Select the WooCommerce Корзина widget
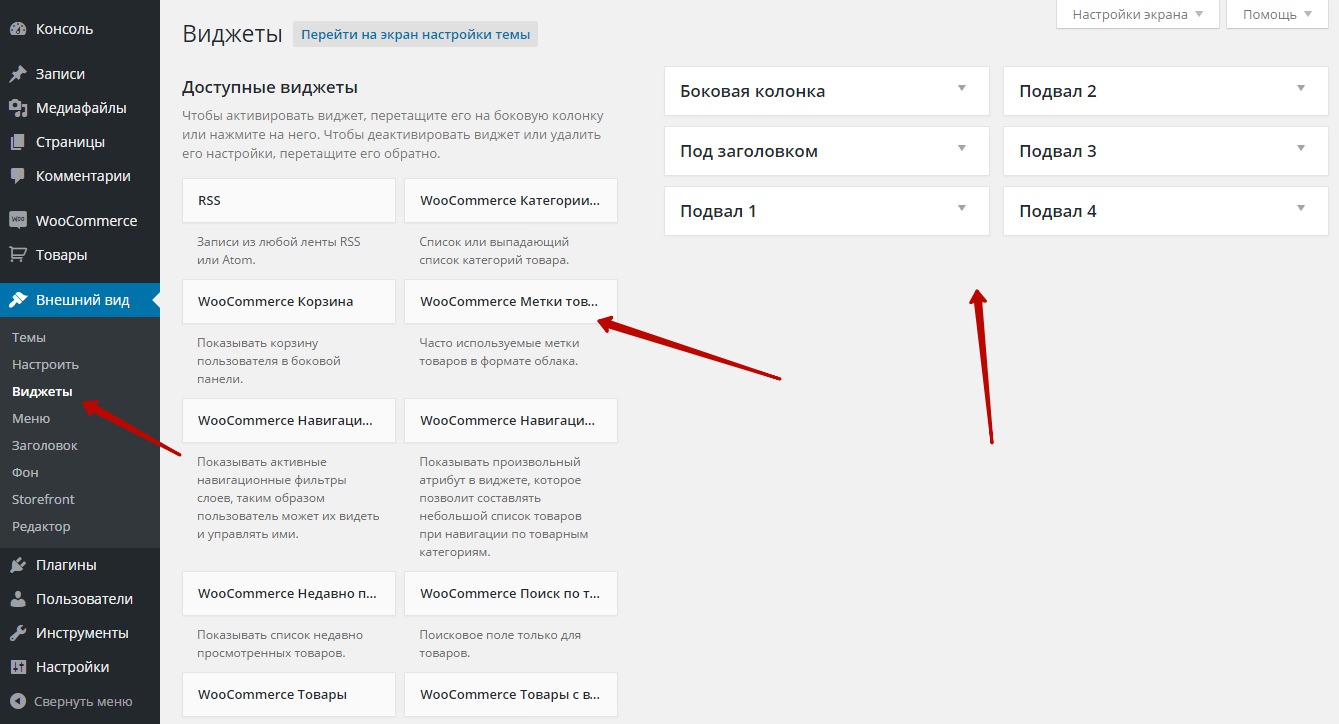The image size is (1339, 724). tap(289, 302)
